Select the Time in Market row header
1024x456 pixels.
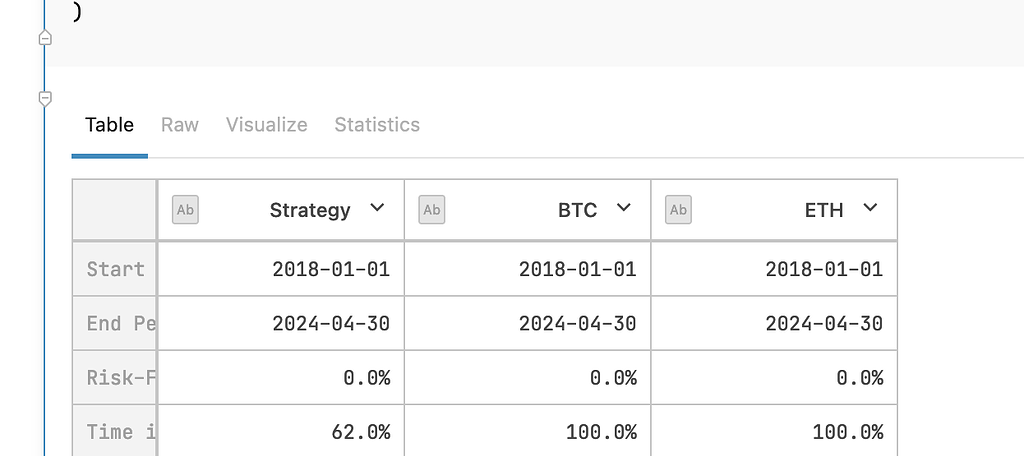[115, 432]
